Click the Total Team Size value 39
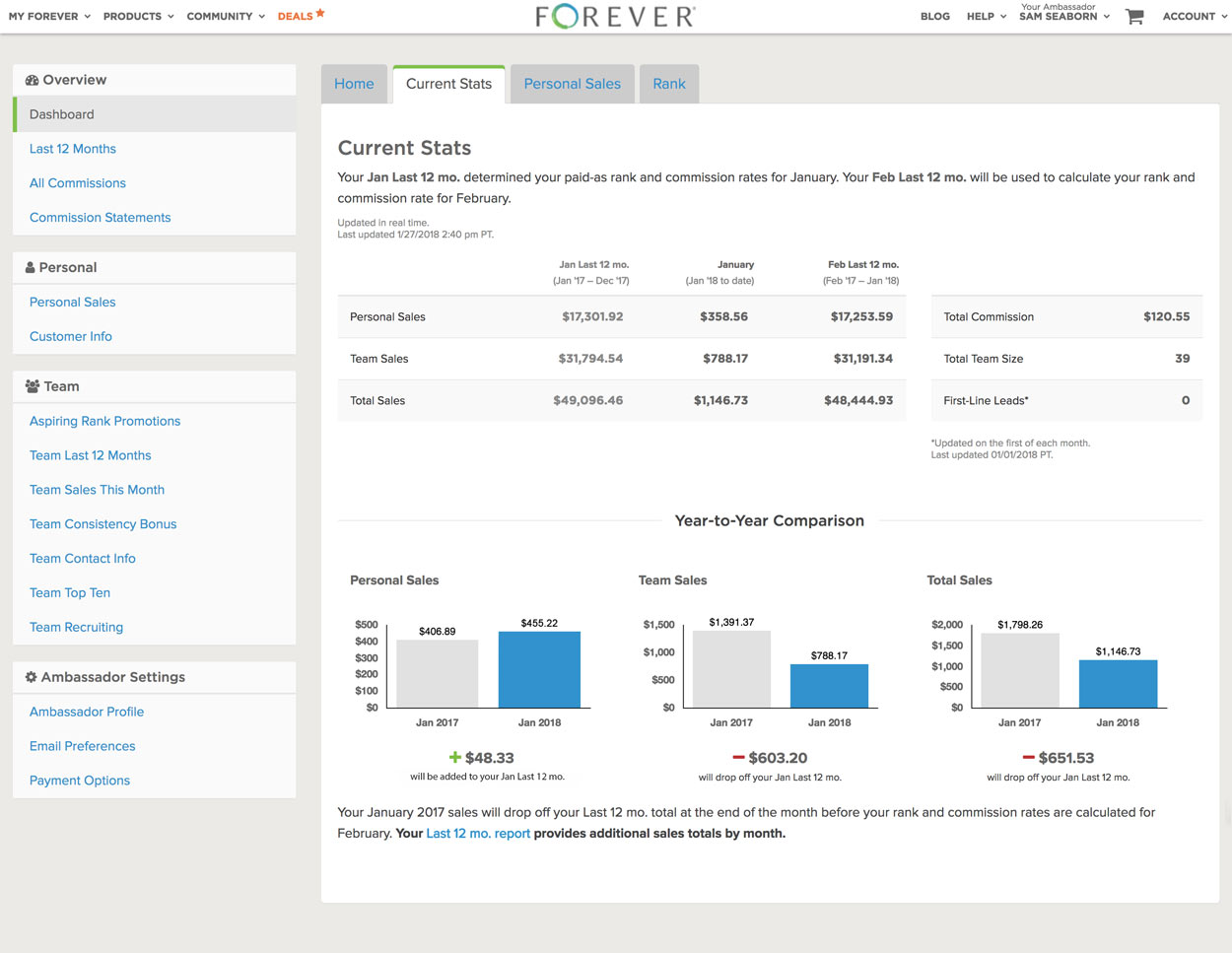 1183,359
